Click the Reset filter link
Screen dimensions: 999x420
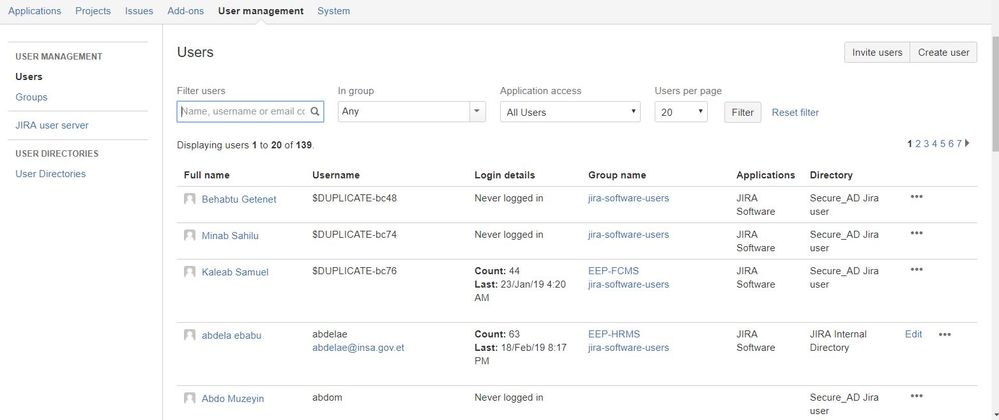(x=795, y=112)
